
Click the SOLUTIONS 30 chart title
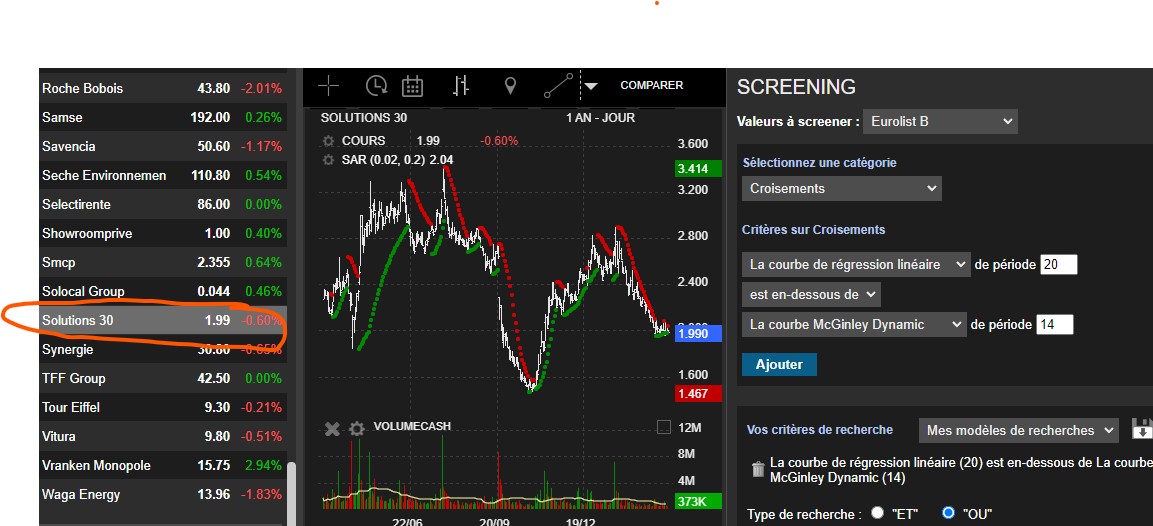[x=364, y=118]
